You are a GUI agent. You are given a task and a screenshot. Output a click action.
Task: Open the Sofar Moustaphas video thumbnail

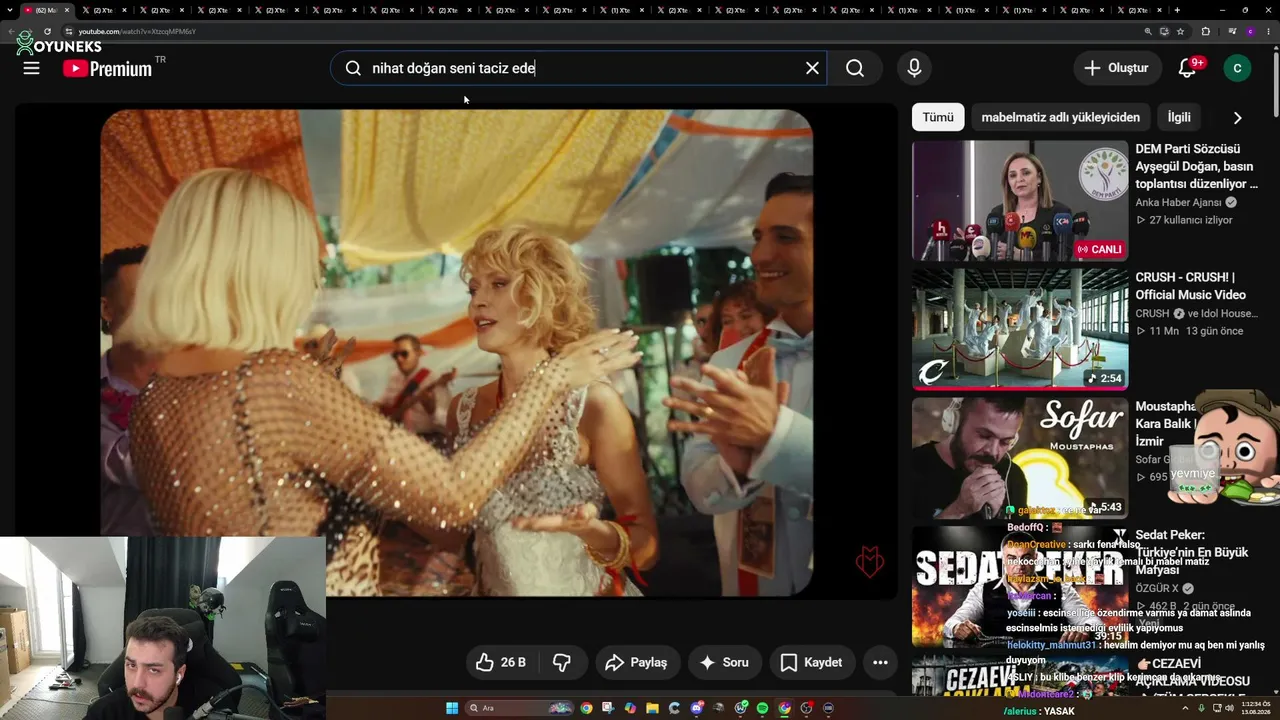(x=1020, y=458)
